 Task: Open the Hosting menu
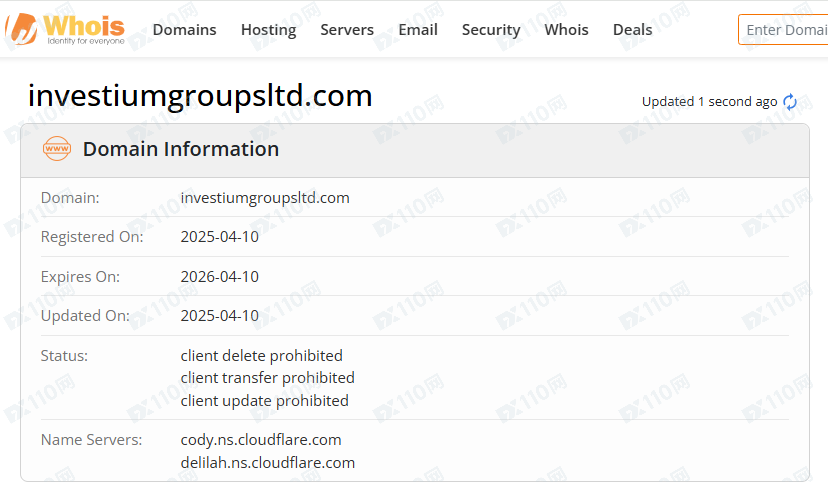pyautogui.click(x=268, y=30)
